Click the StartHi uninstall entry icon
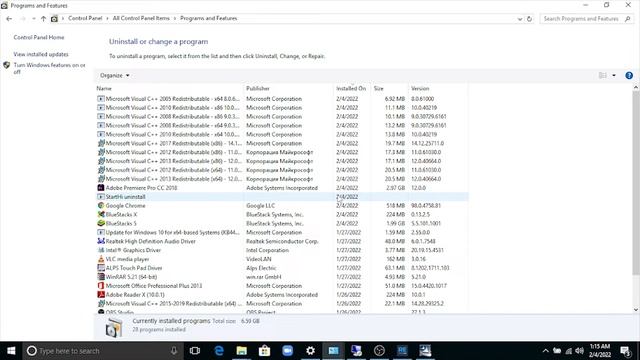The width and height of the screenshot is (640, 360). click(x=101, y=197)
